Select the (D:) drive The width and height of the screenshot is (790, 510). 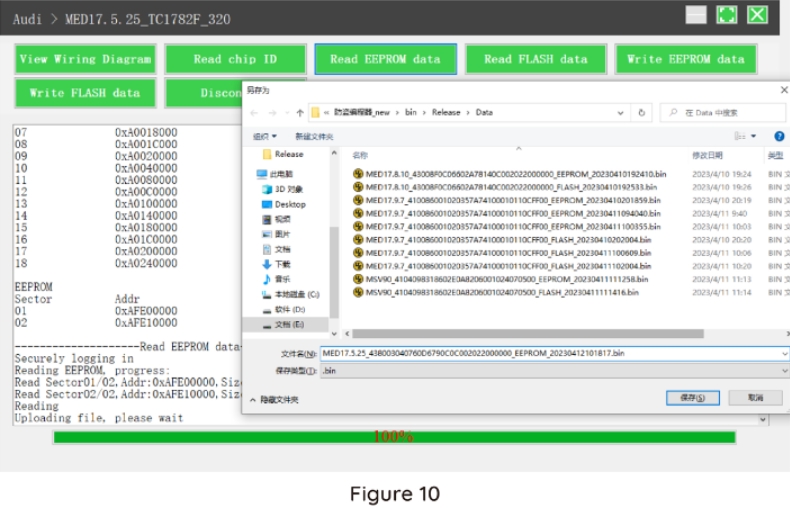(284, 309)
